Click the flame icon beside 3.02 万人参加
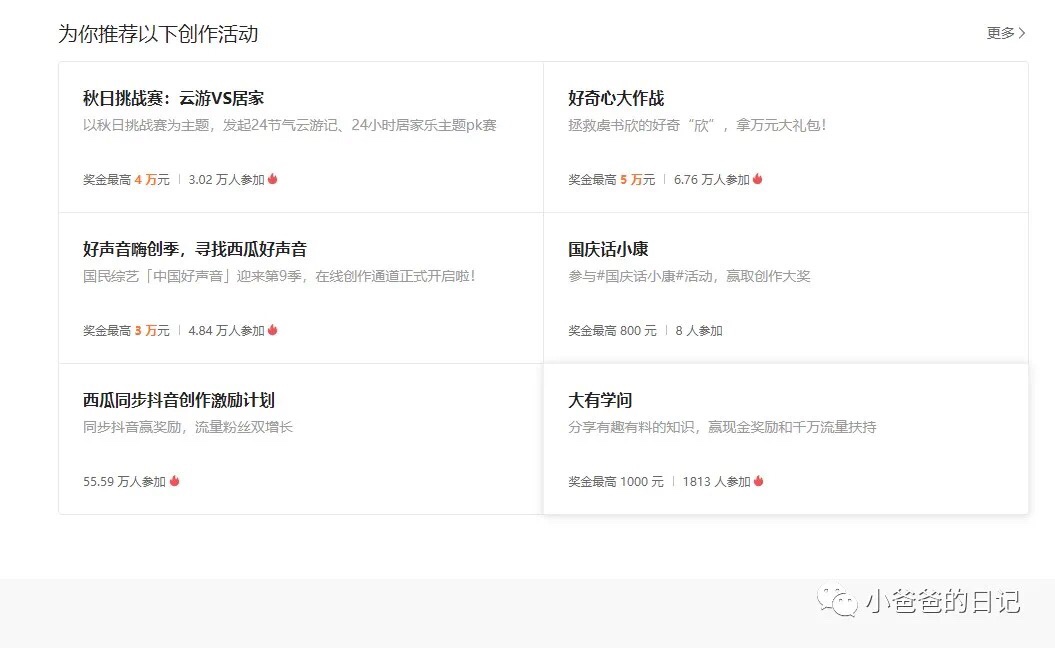This screenshot has height=648, width=1055. point(272,179)
